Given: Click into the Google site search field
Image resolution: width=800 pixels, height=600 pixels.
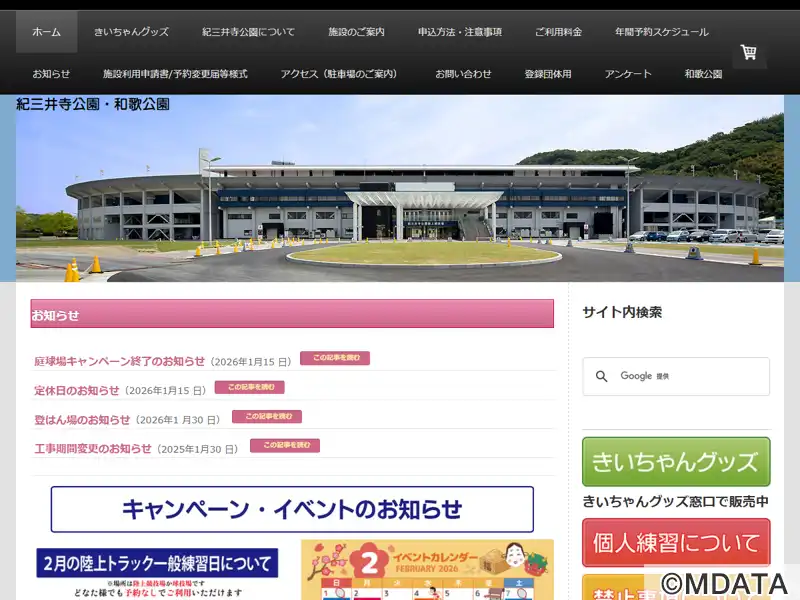Looking at the screenshot, I should (x=690, y=377).
